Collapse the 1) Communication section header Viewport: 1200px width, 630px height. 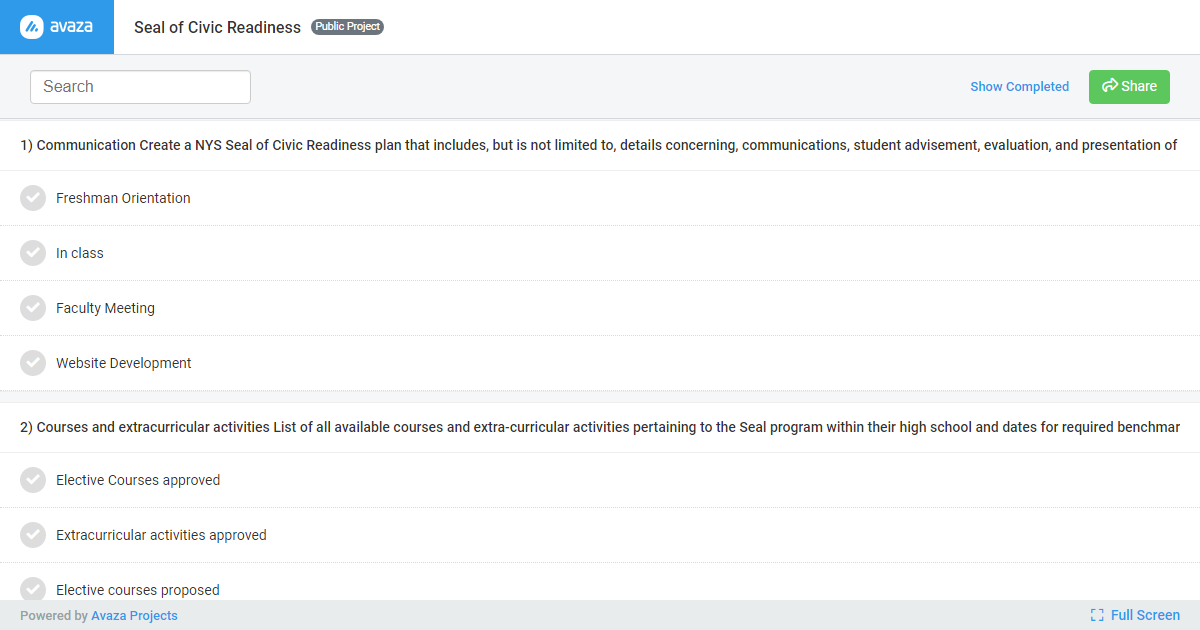pos(598,145)
